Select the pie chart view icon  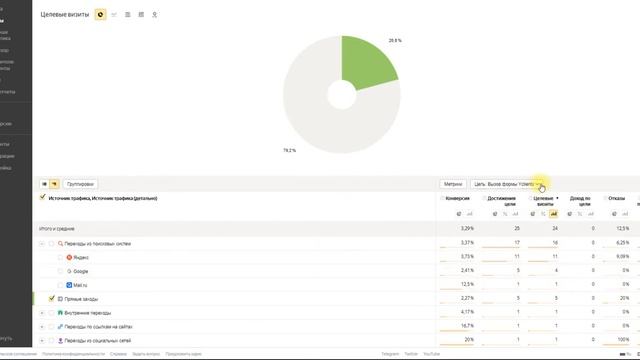(100, 15)
